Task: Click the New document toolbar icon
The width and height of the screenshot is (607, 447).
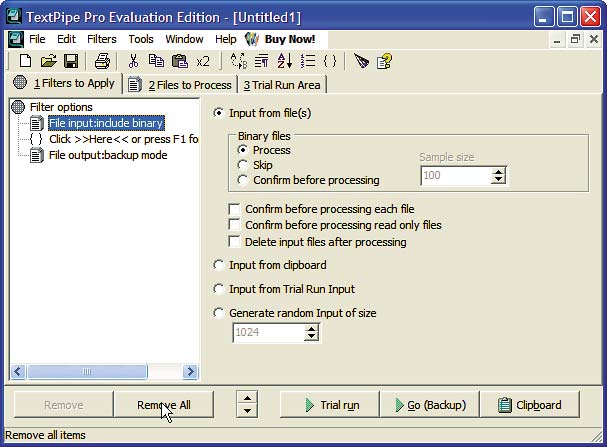Action: pyautogui.click(x=26, y=61)
